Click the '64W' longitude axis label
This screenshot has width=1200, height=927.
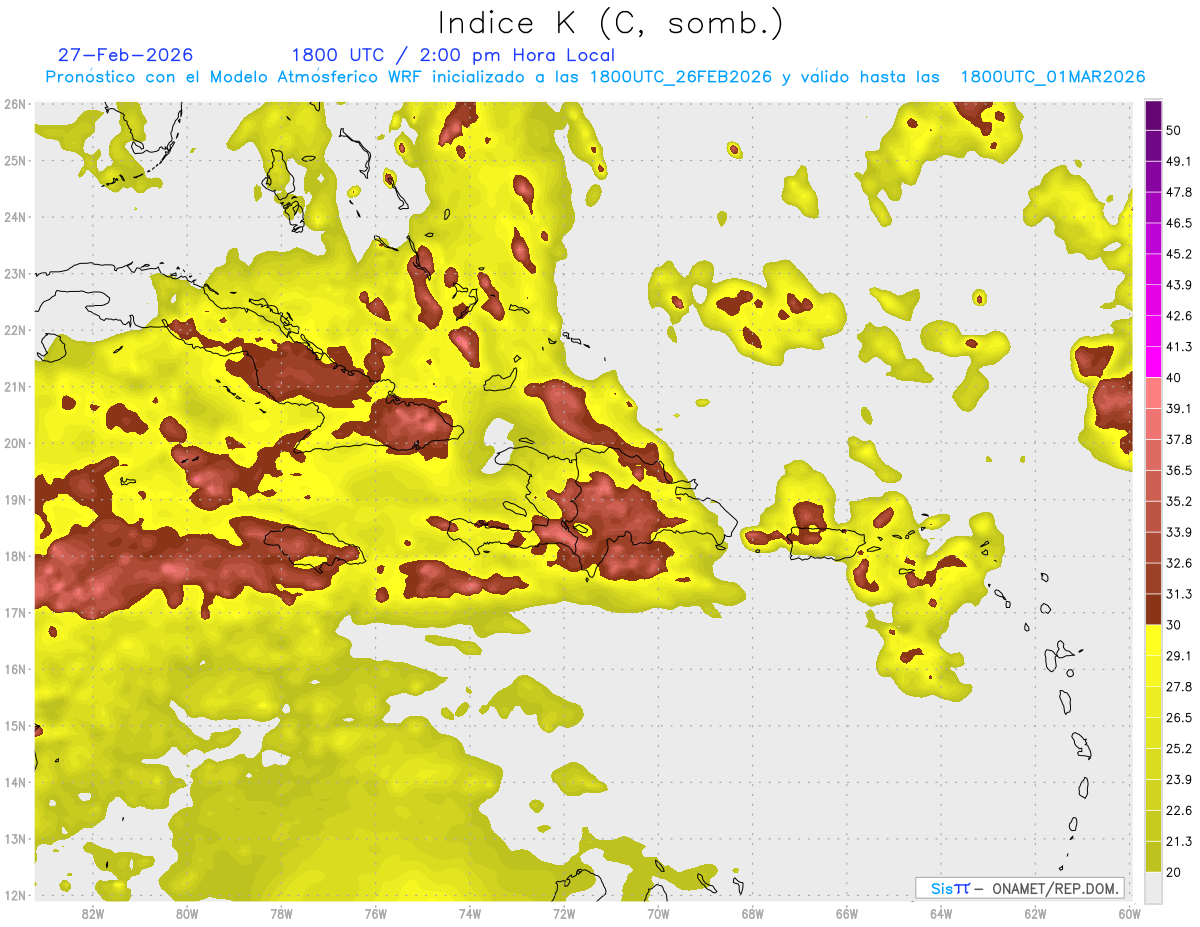coord(941,913)
